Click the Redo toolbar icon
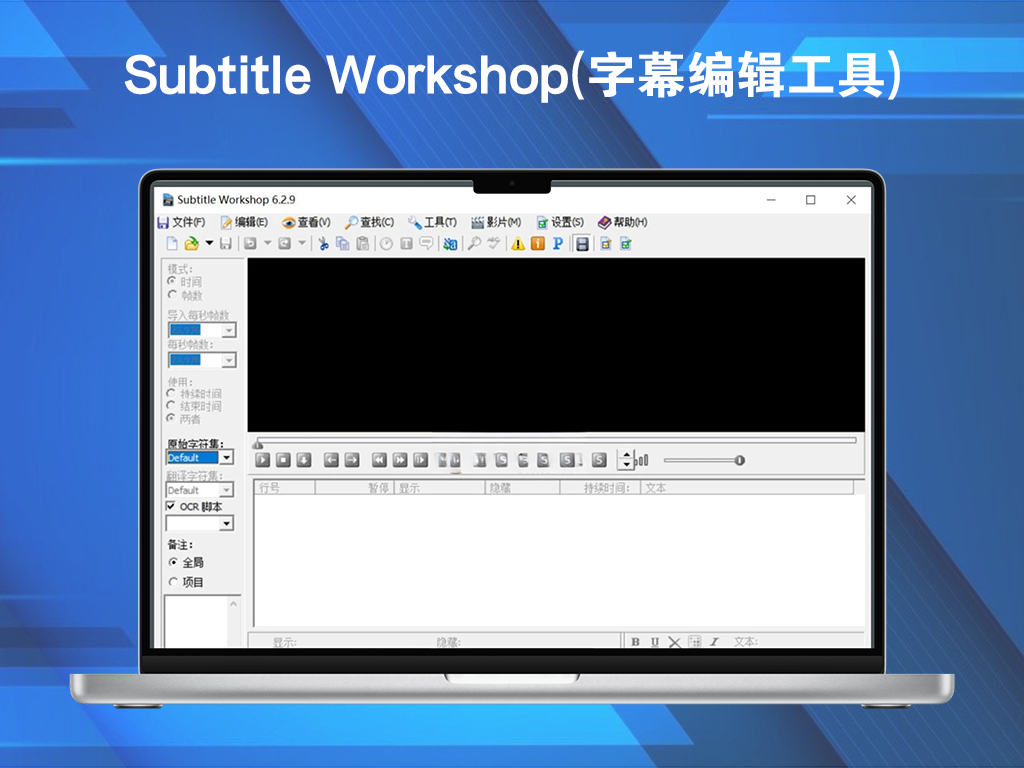The width and height of the screenshot is (1024, 768). 285,244
